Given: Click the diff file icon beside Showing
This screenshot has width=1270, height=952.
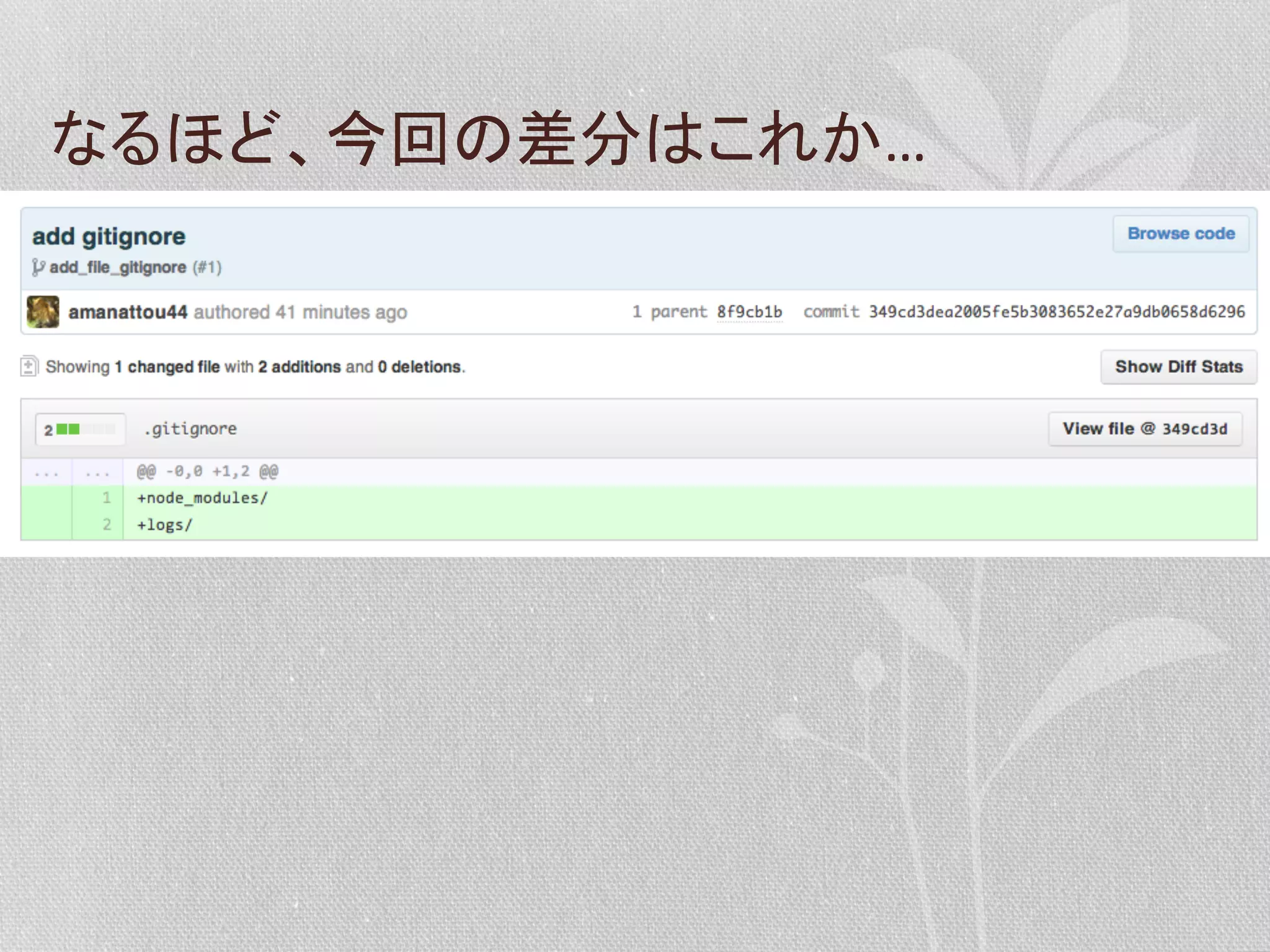Looking at the screenshot, I should (x=29, y=366).
